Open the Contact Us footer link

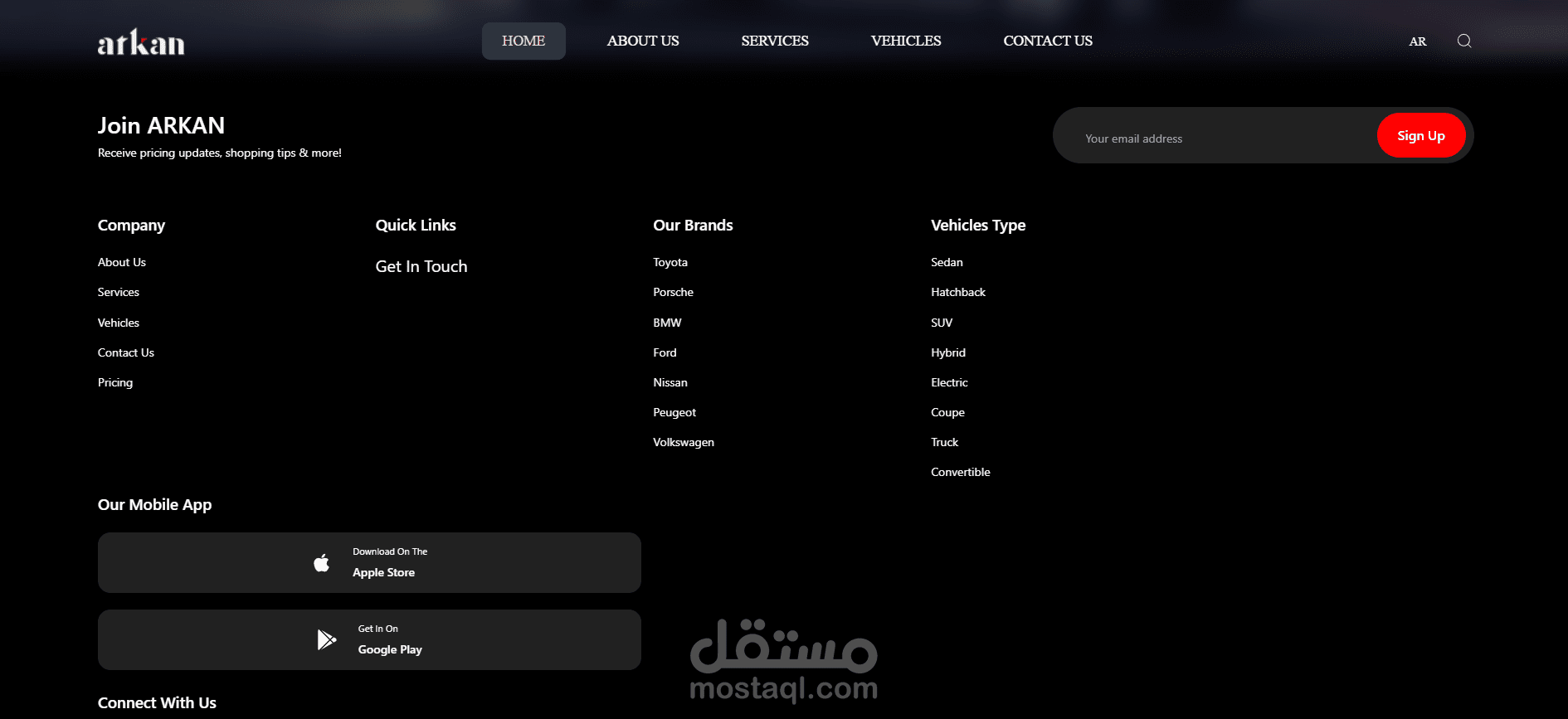coord(126,352)
